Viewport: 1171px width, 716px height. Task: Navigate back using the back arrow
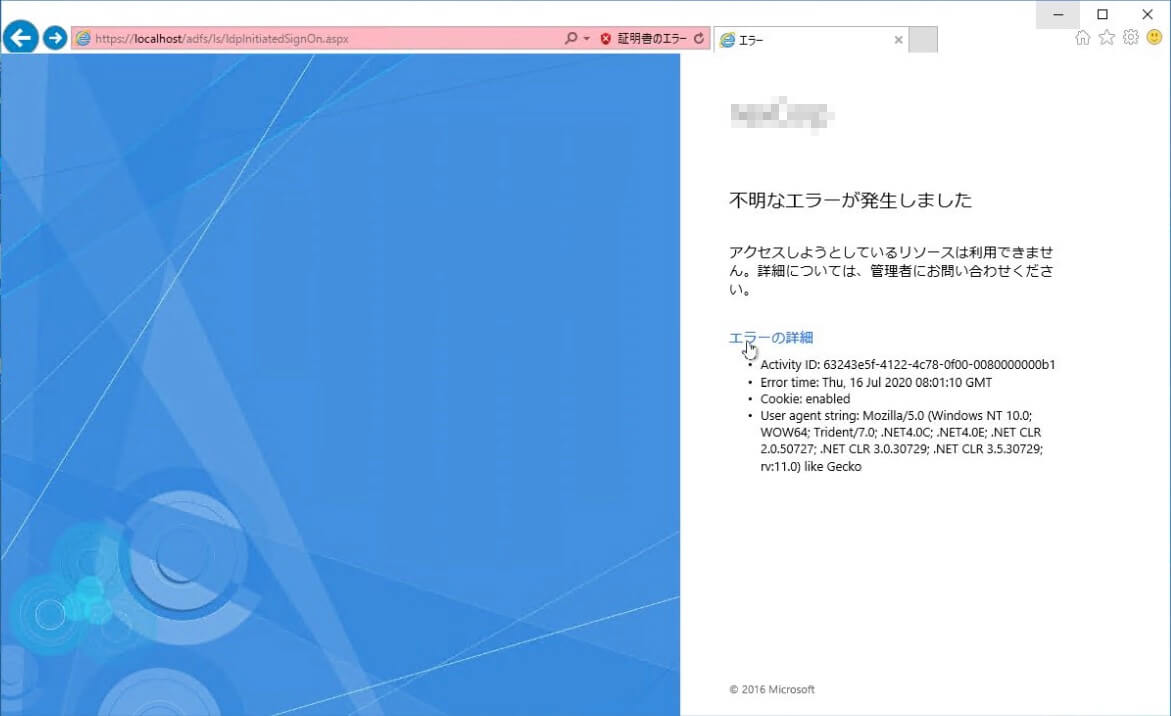tap(20, 37)
